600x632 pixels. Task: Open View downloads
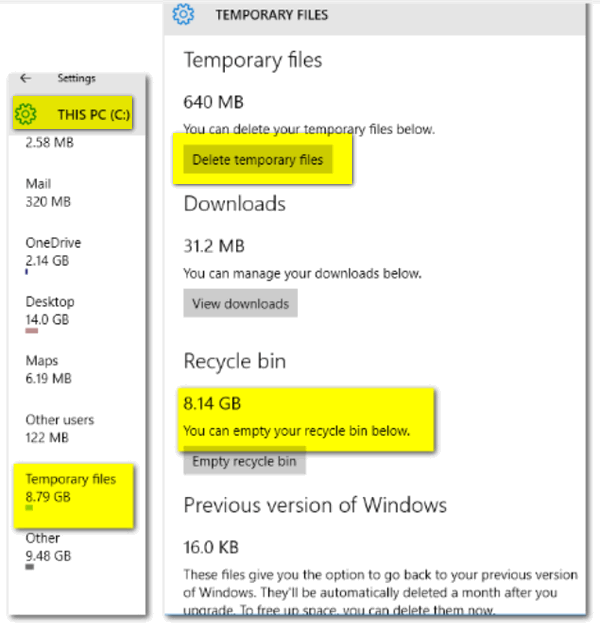pos(241,303)
